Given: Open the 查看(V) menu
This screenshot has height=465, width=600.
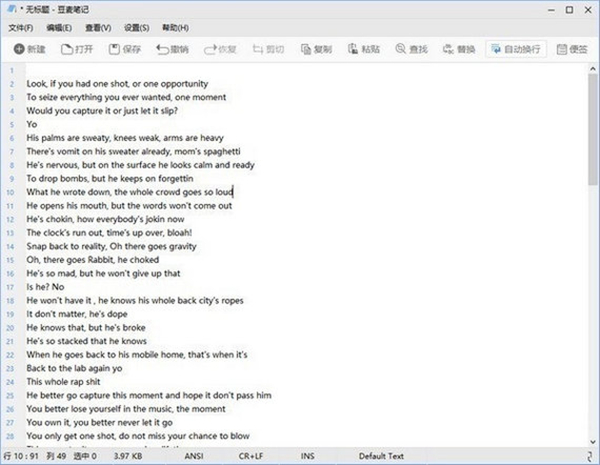Looking at the screenshot, I should (98, 27).
